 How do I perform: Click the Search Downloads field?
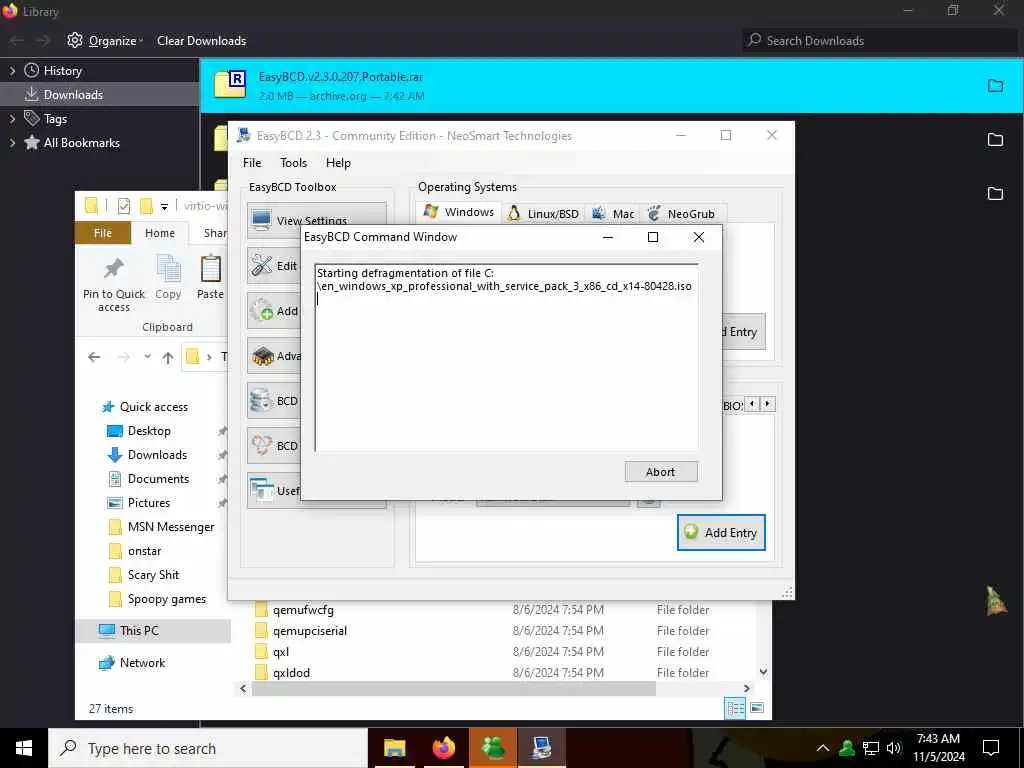(882, 40)
